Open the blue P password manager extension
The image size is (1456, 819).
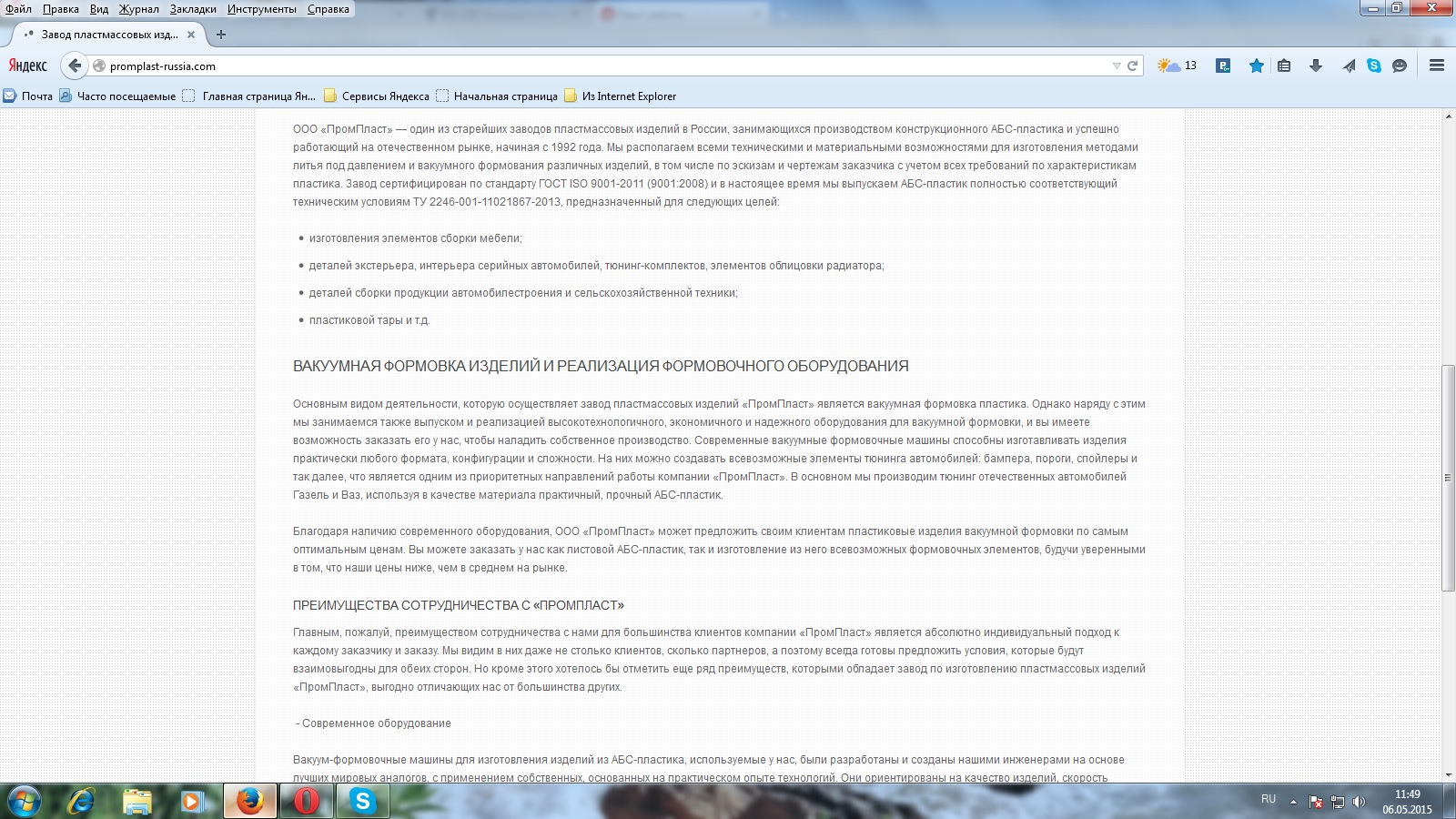1223,66
